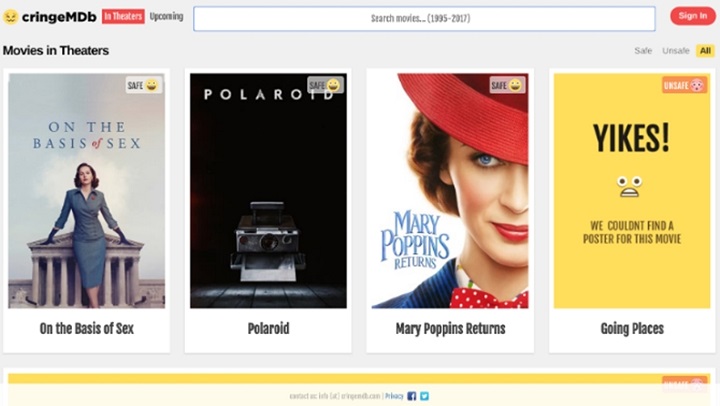Open the Polaroid movie poster
Image resolution: width=720 pixels, height=406 pixels.
point(268,190)
